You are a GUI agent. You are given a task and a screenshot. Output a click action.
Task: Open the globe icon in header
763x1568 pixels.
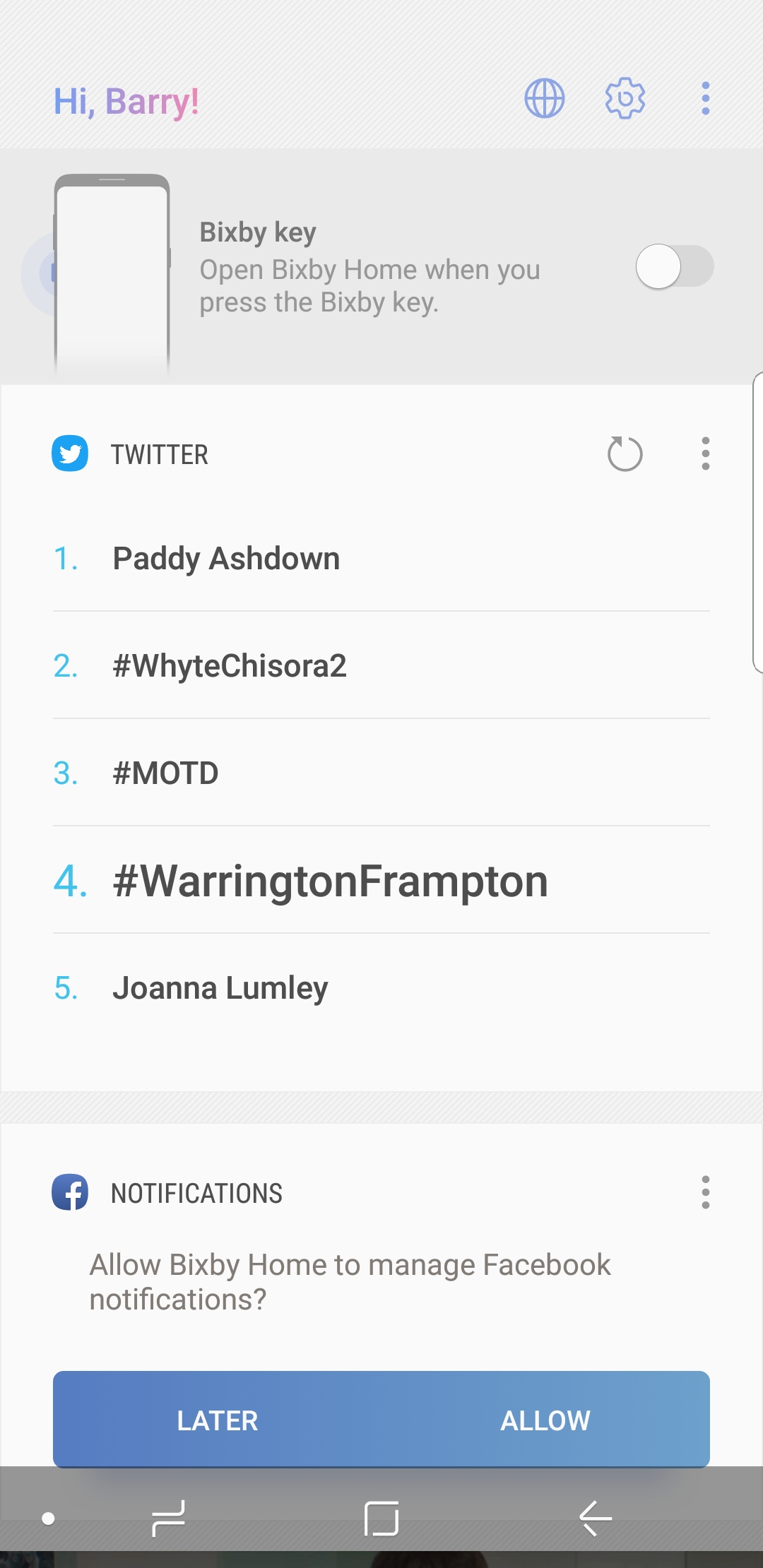[x=544, y=99]
